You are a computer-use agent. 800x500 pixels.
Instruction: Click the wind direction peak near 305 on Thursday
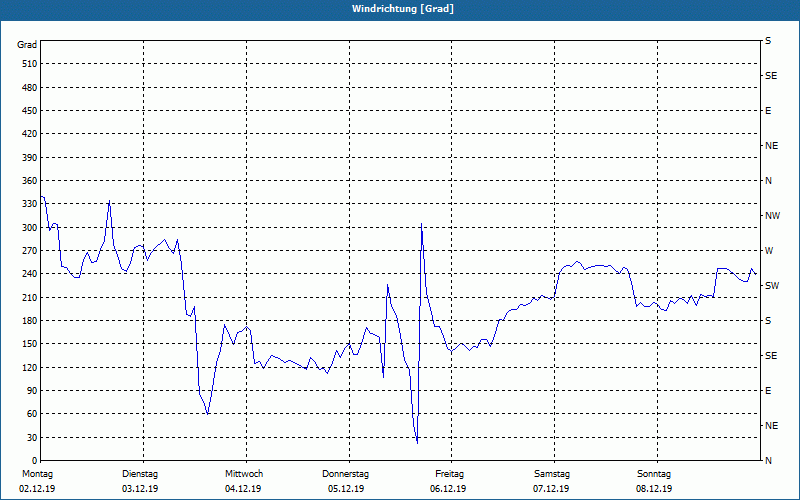tap(421, 223)
